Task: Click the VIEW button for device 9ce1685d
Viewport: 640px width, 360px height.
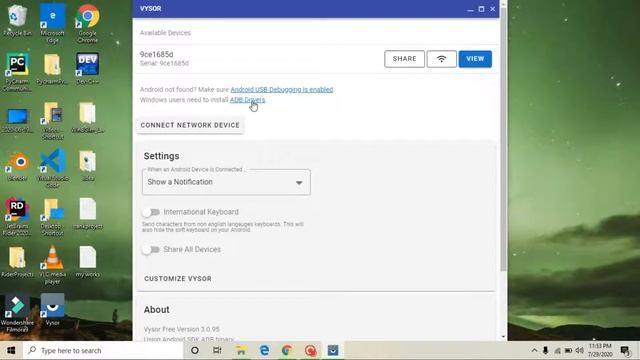Action: (x=475, y=59)
